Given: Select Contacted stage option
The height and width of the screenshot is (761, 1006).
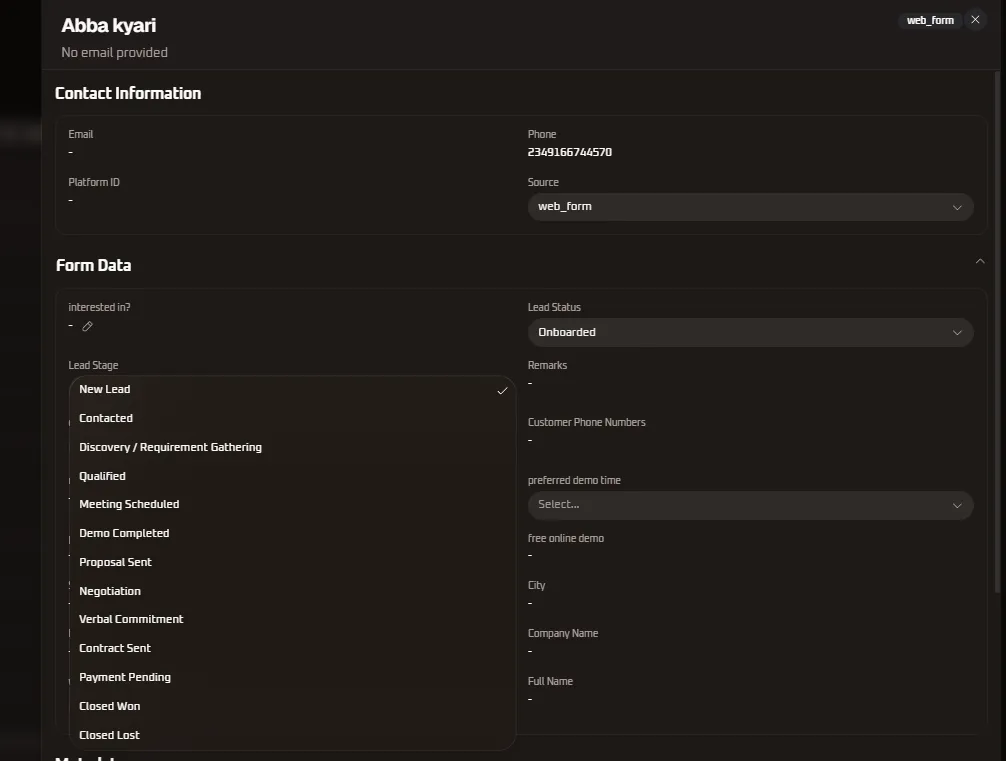Looking at the screenshot, I should pyautogui.click(x=293, y=418).
